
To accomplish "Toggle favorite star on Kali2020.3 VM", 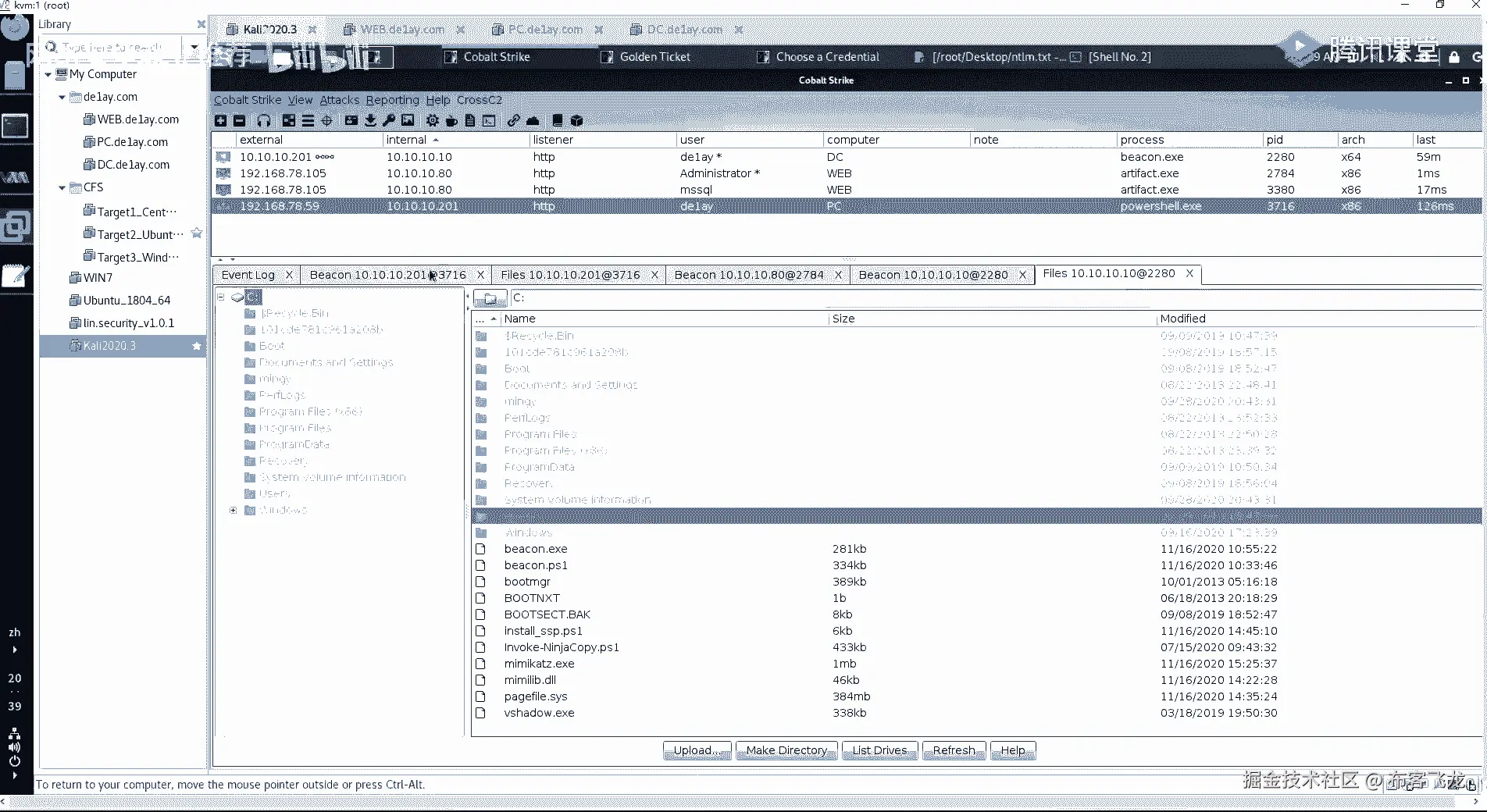I will pyautogui.click(x=197, y=346).
